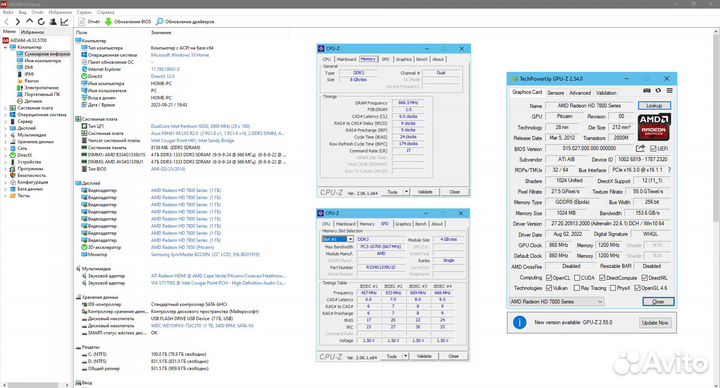The height and width of the screenshot is (388, 720).
Task: Select IPMI item in AIDA64 tree
Action: [x=25, y=74]
